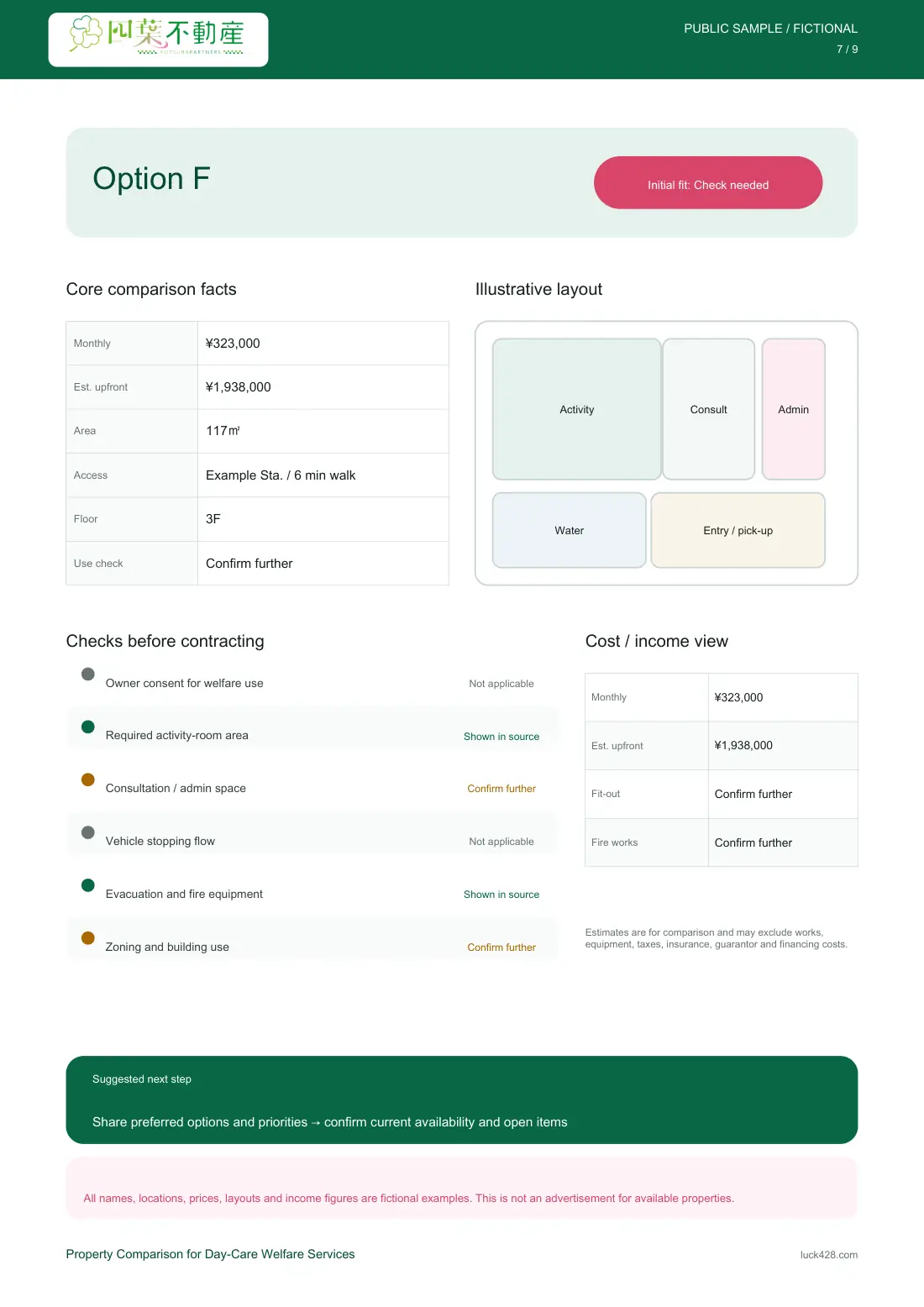Click status dot for Vehicle stopping flow
Image resolution: width=924 pixels, height=1307 pixels.
(87, 832)
